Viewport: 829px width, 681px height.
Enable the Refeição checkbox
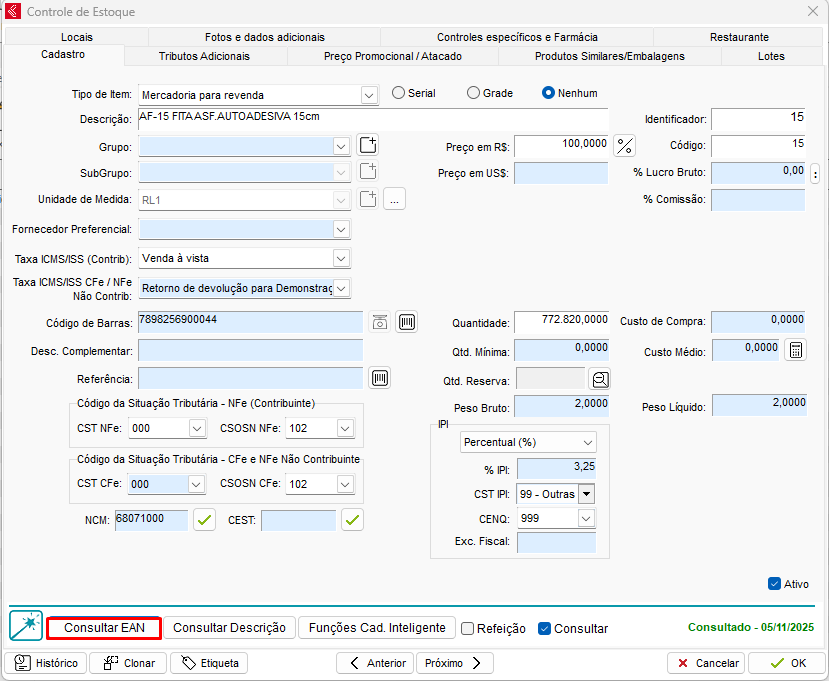tap(467, 629)
